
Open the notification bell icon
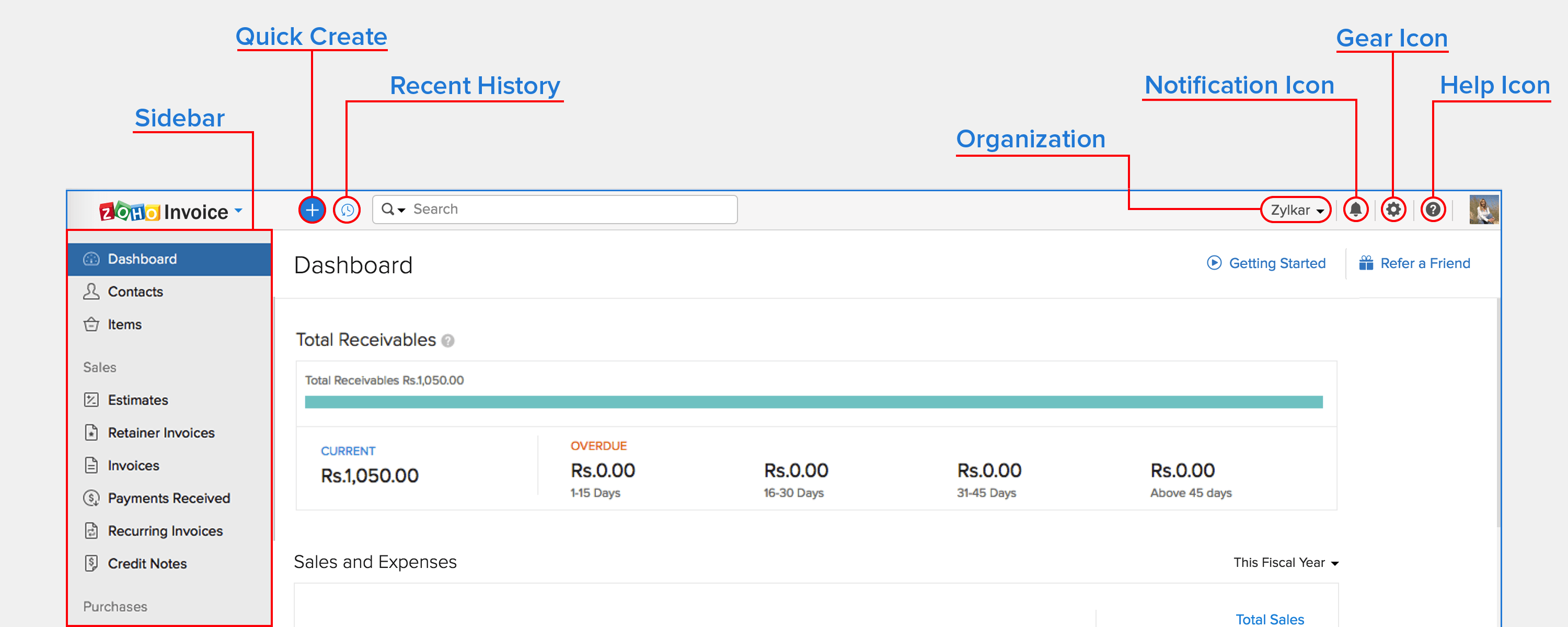(x=1356, y=210)
